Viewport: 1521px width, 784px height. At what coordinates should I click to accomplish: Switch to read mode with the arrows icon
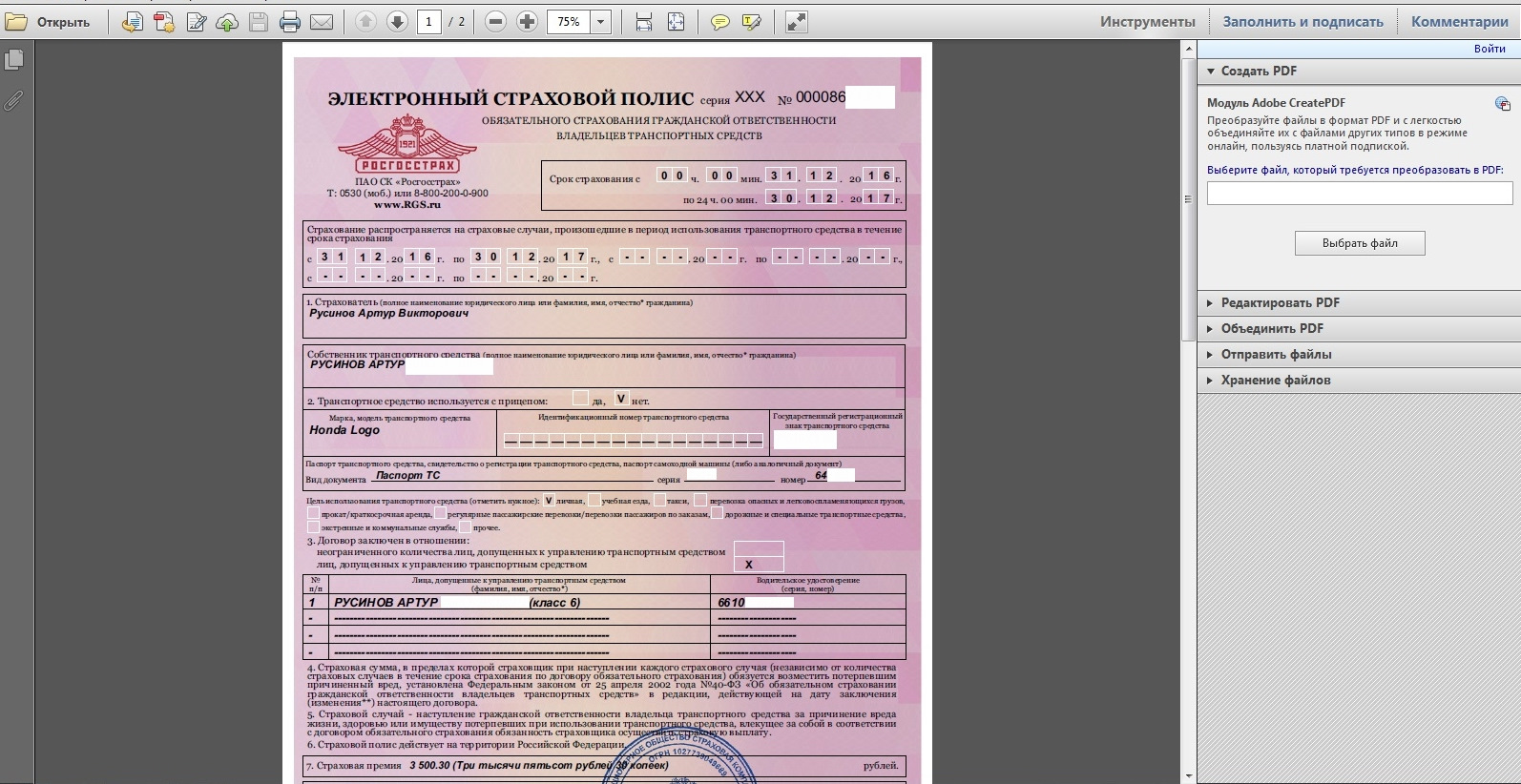point(797,22)
